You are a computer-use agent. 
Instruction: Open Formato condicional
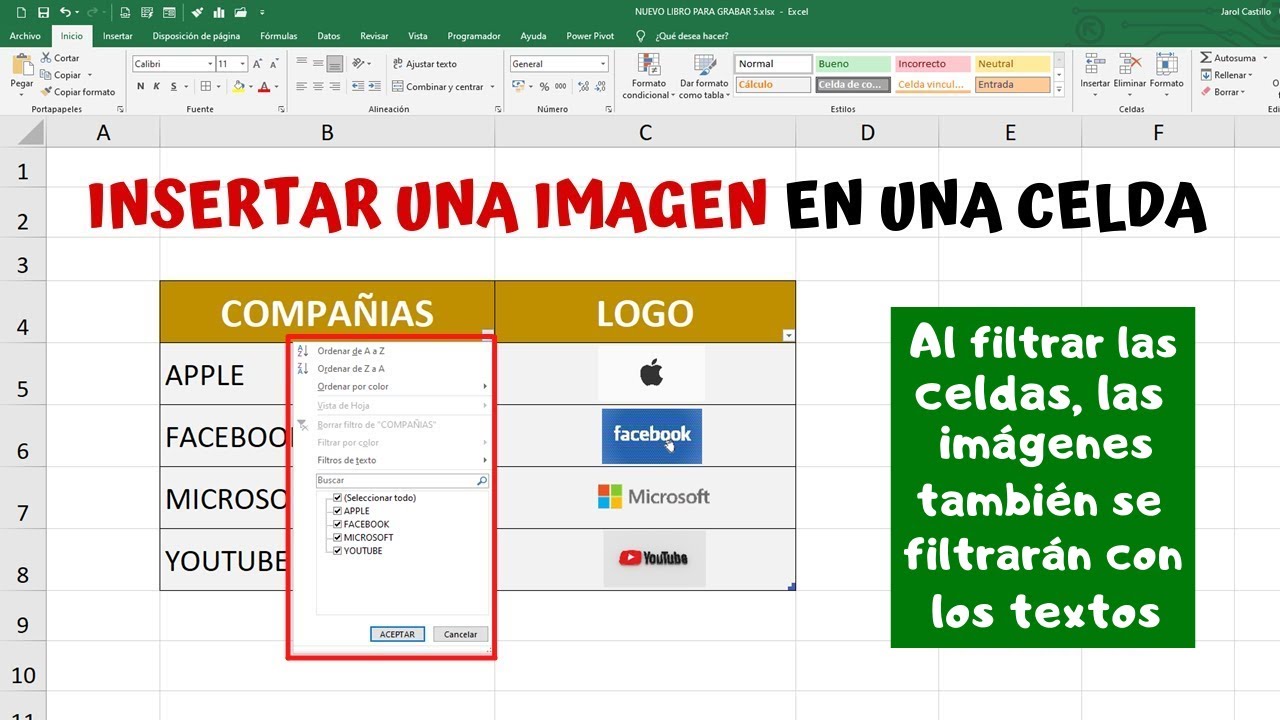click(648, 76)
